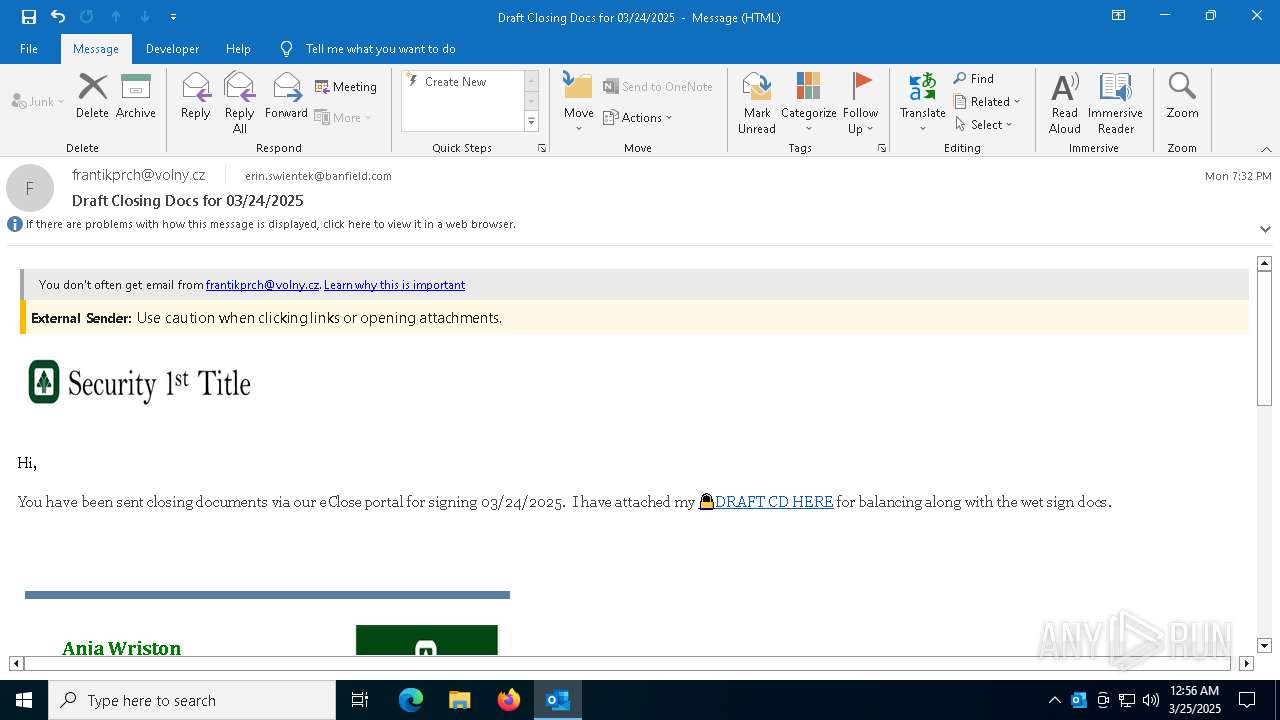Forward this email
The image size is (1280, 720).
pos(286,97)
